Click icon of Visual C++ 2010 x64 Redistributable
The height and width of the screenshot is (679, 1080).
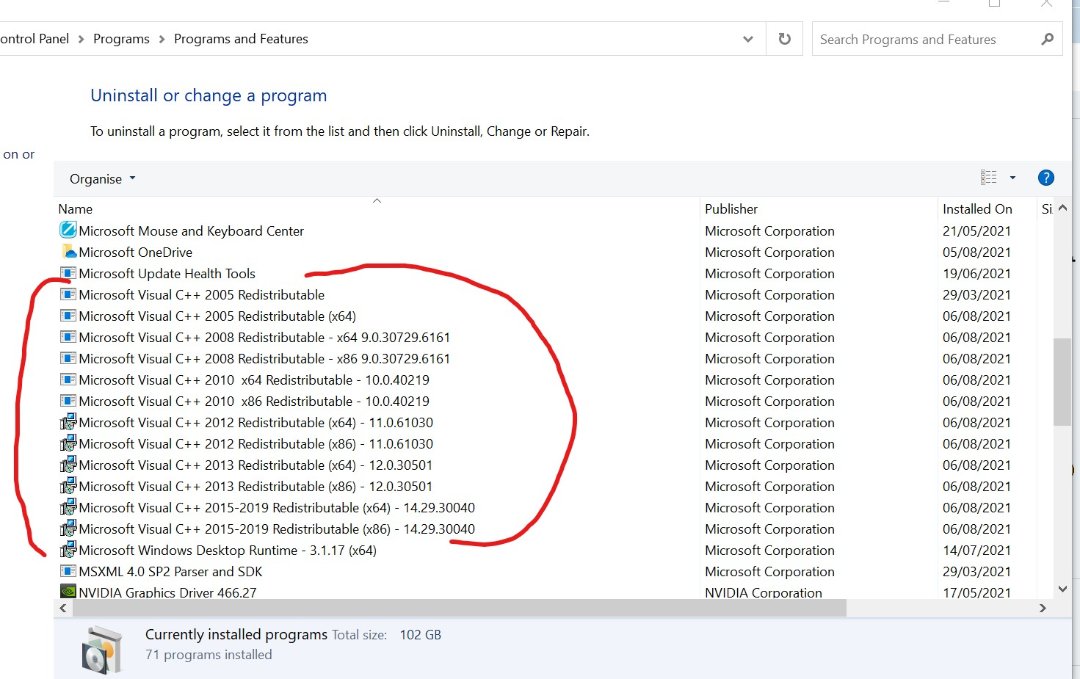[68, 379]
